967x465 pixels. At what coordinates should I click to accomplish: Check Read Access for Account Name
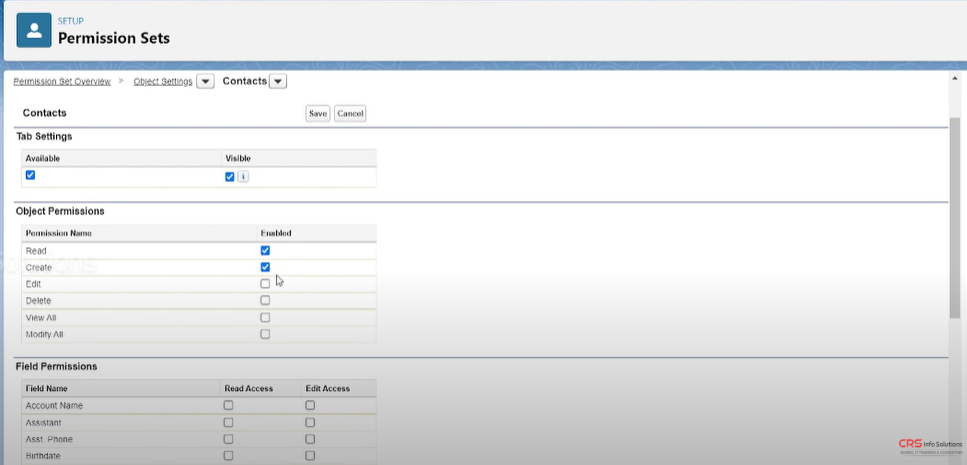[228, 405]
